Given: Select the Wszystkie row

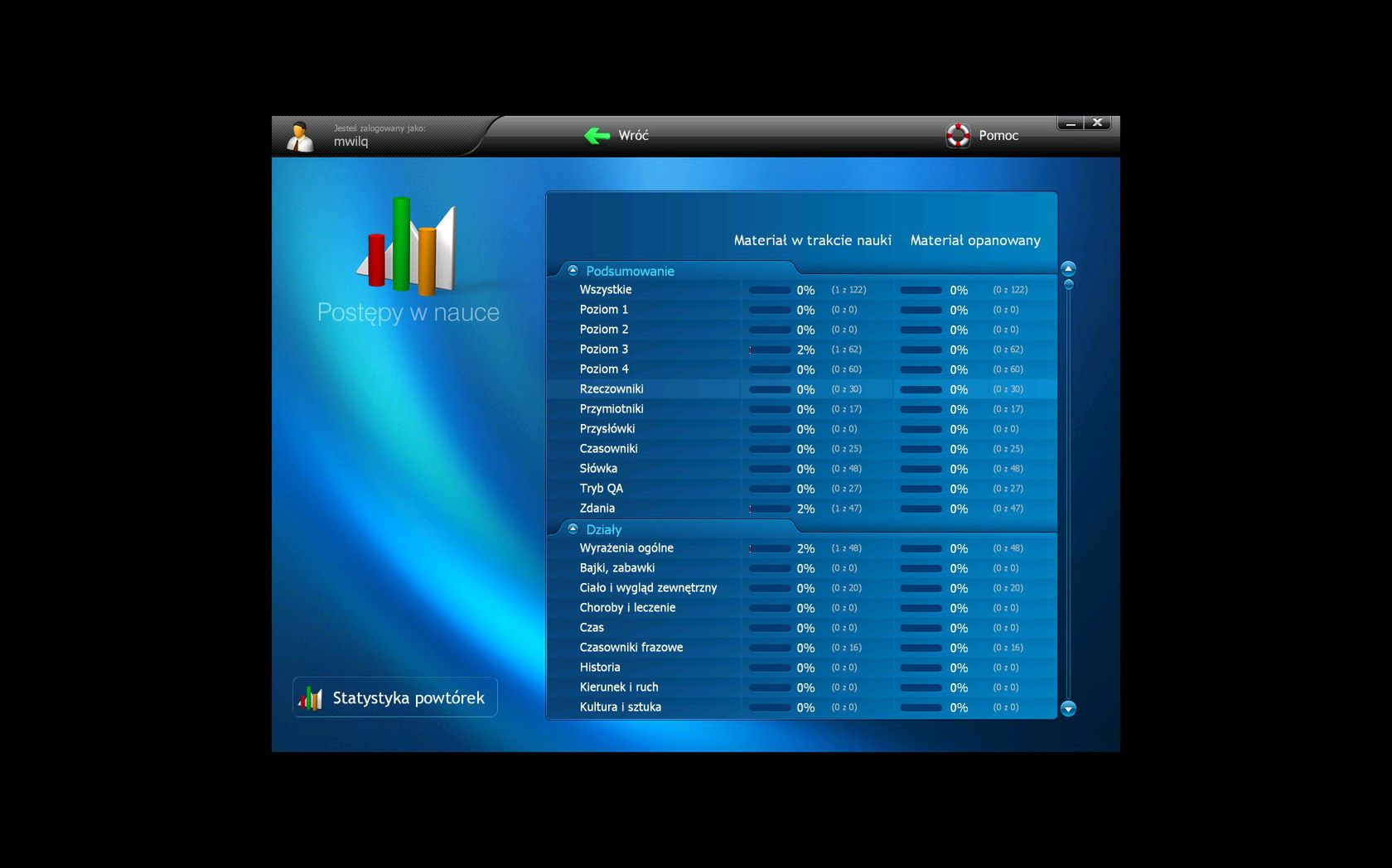Looking at the screenshot, I should tap(801, 290).
